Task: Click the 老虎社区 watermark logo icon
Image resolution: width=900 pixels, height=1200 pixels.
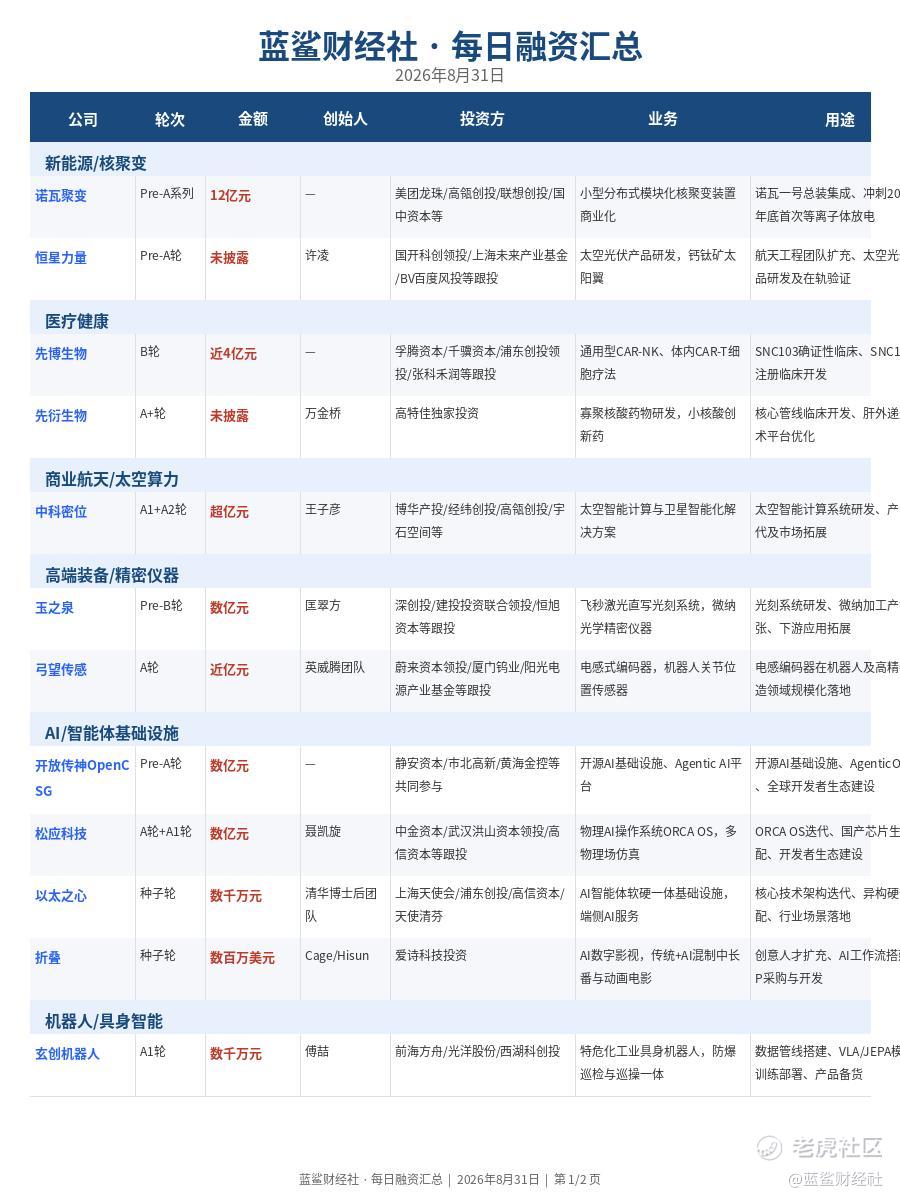Action: pos(769,1147)
